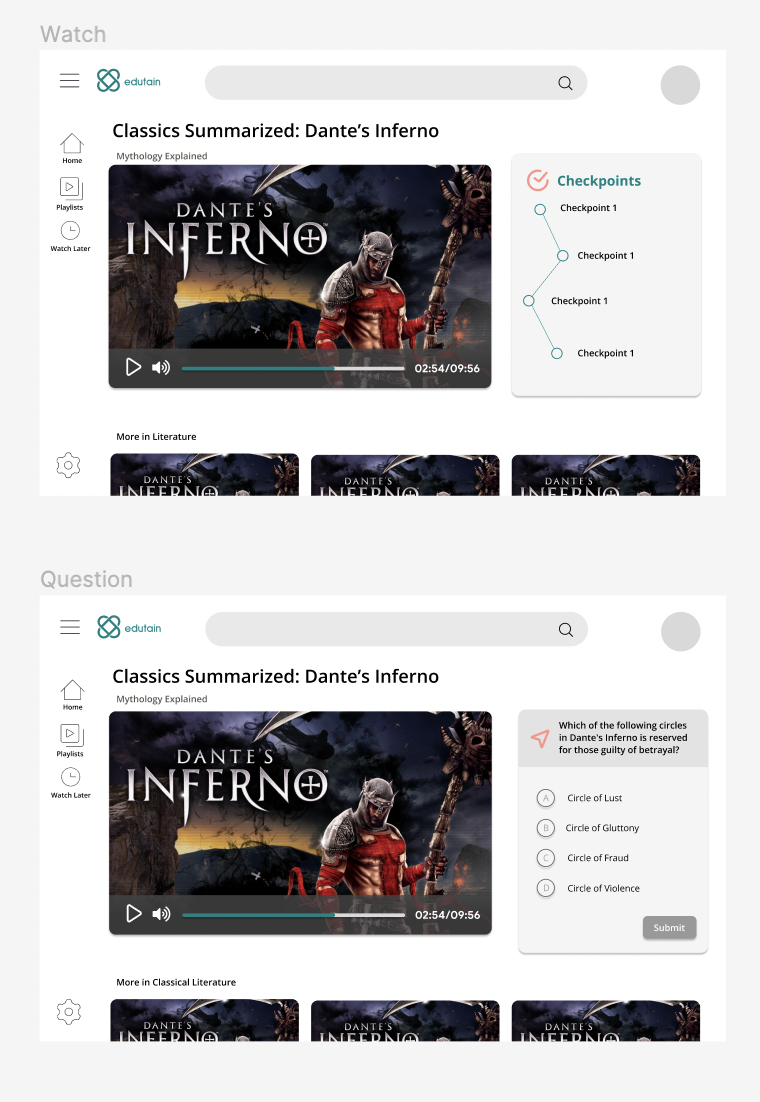Click the Checkpoints heading text

(x=599, y=181)
